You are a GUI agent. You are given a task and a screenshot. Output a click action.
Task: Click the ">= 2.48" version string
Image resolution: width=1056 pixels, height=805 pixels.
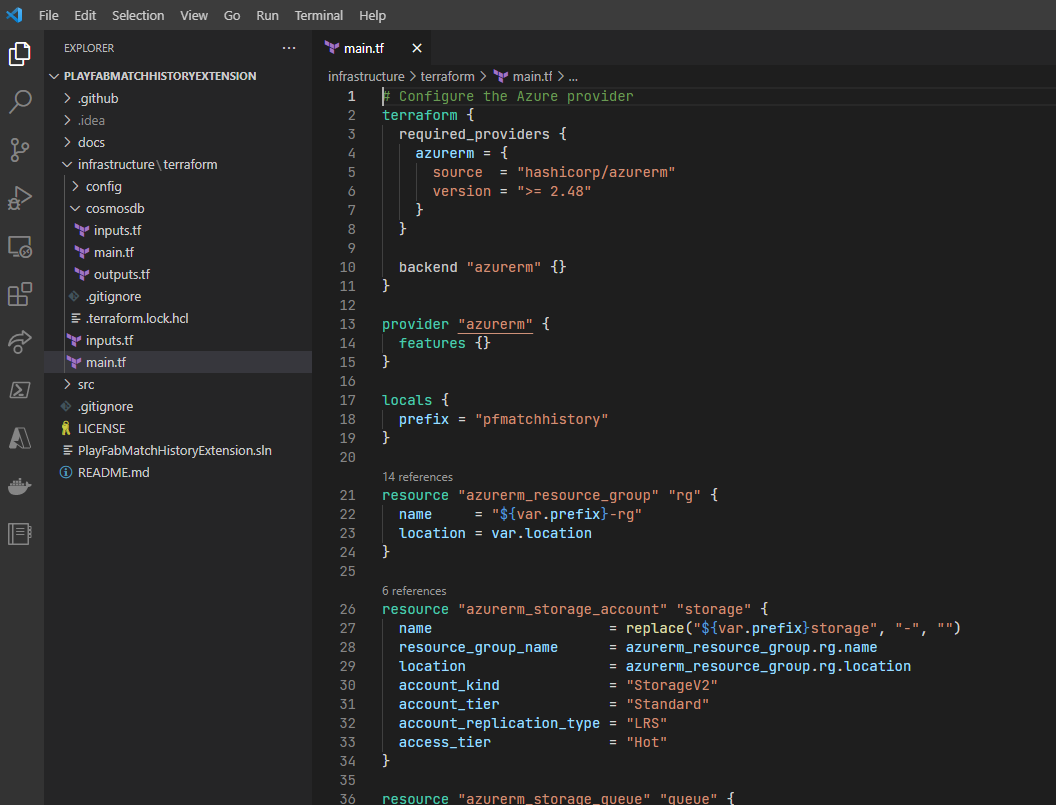[554, 191]
